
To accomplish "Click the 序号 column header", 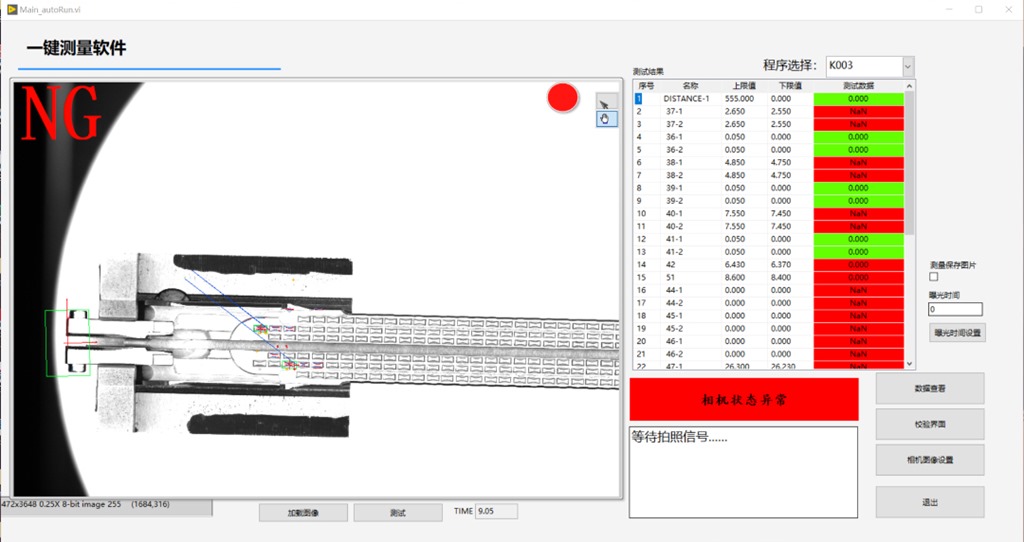I will click(646, 86).
